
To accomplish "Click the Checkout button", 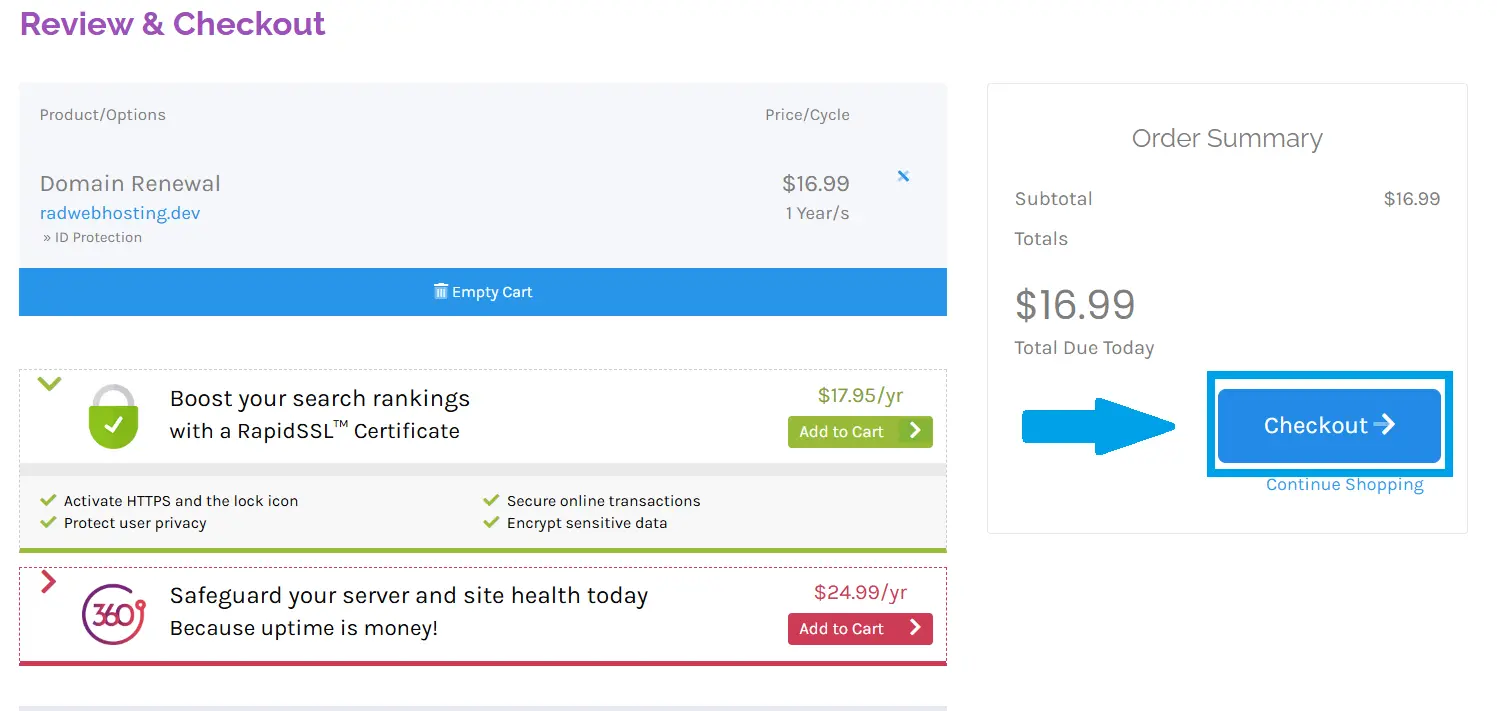I will coord(1328,424).
